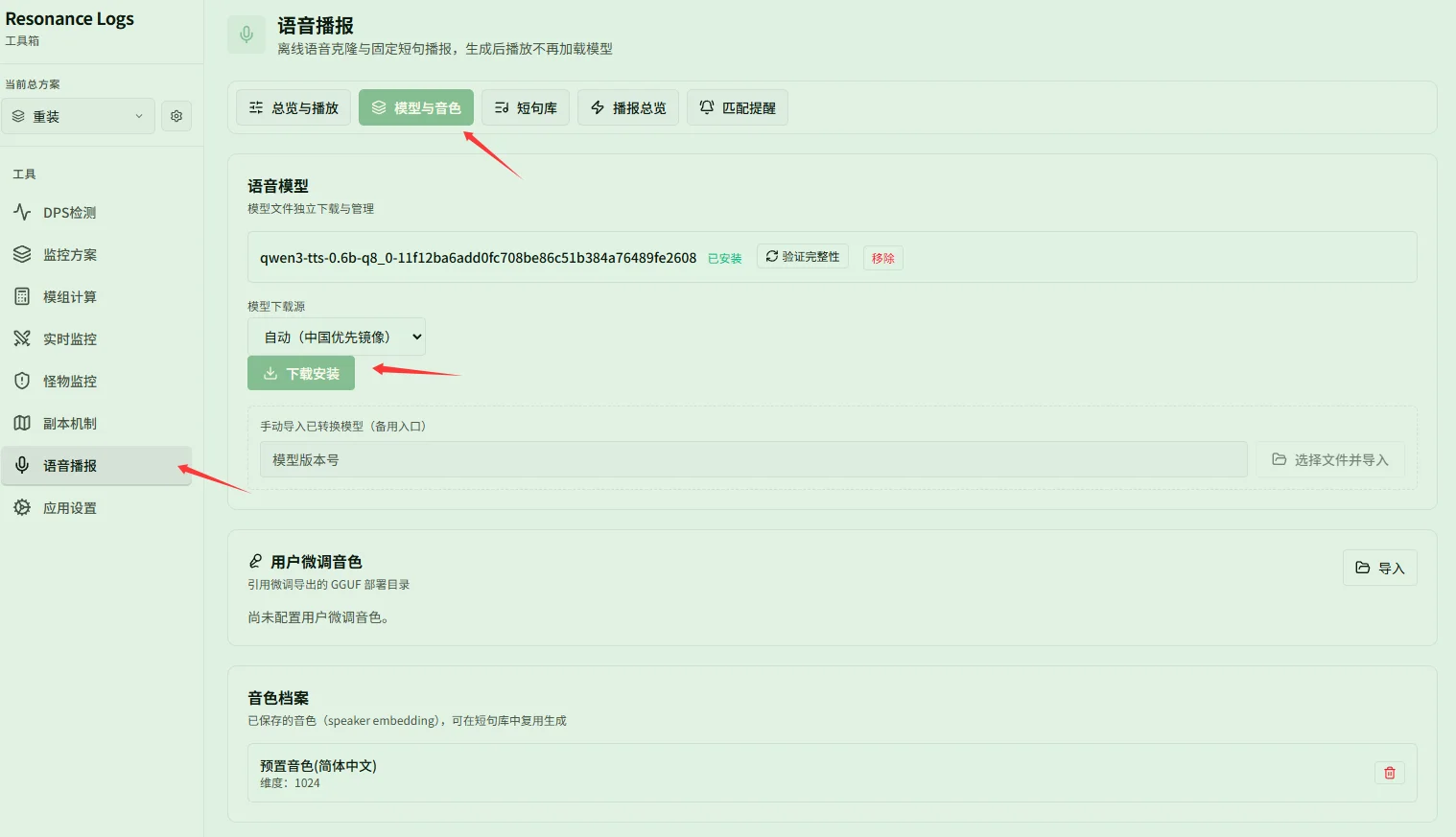Click Resonance Logs app title

(70, 19)
